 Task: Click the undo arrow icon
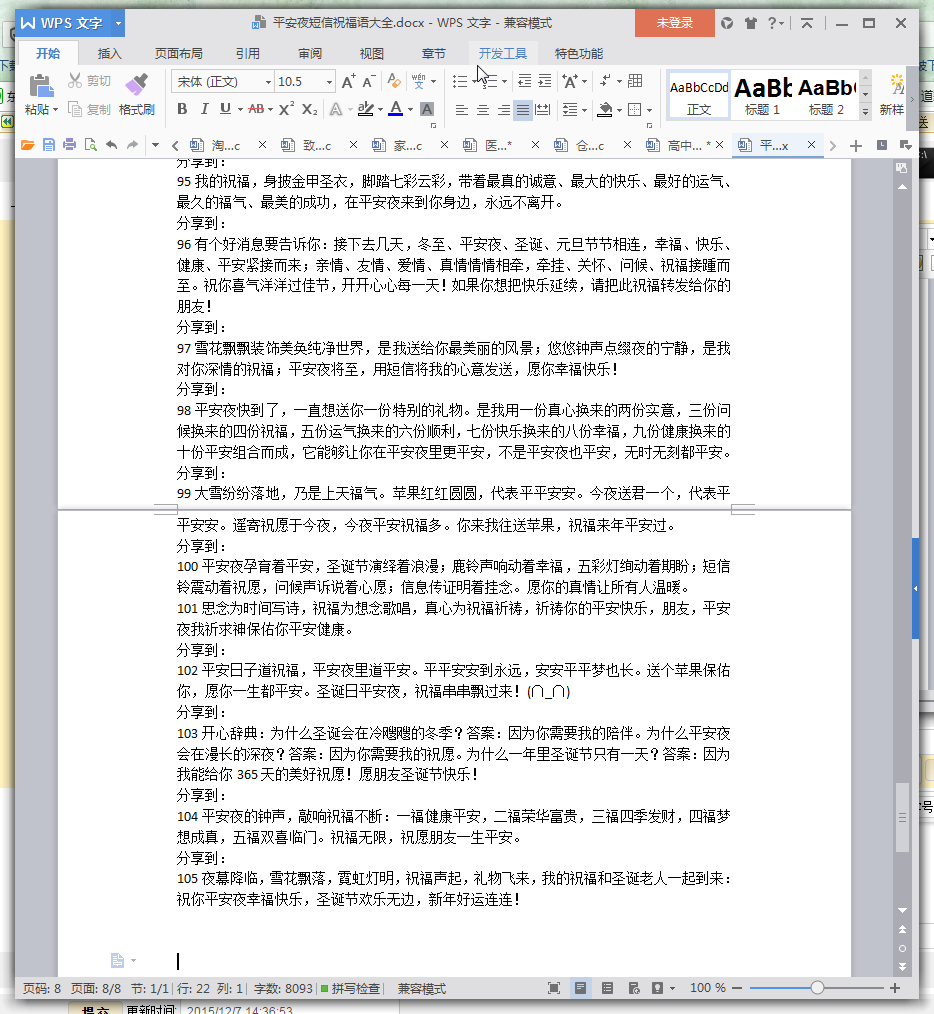coord(111,146)
